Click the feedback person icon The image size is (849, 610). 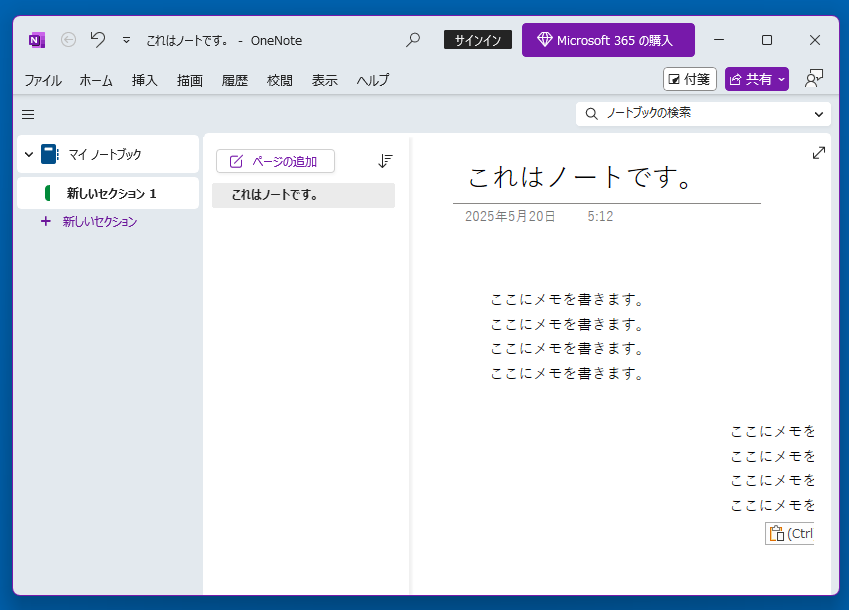click(x=814, y=79)
